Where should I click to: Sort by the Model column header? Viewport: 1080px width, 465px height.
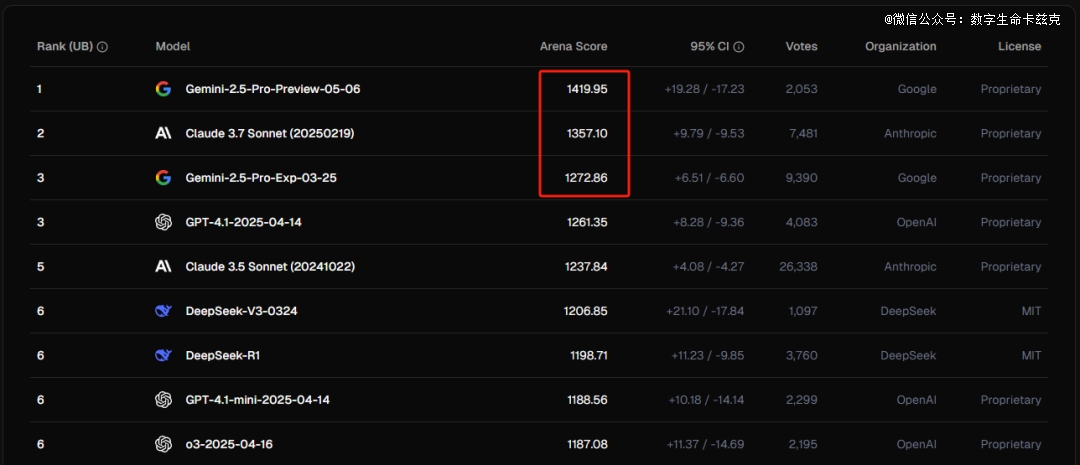[173, 47]
